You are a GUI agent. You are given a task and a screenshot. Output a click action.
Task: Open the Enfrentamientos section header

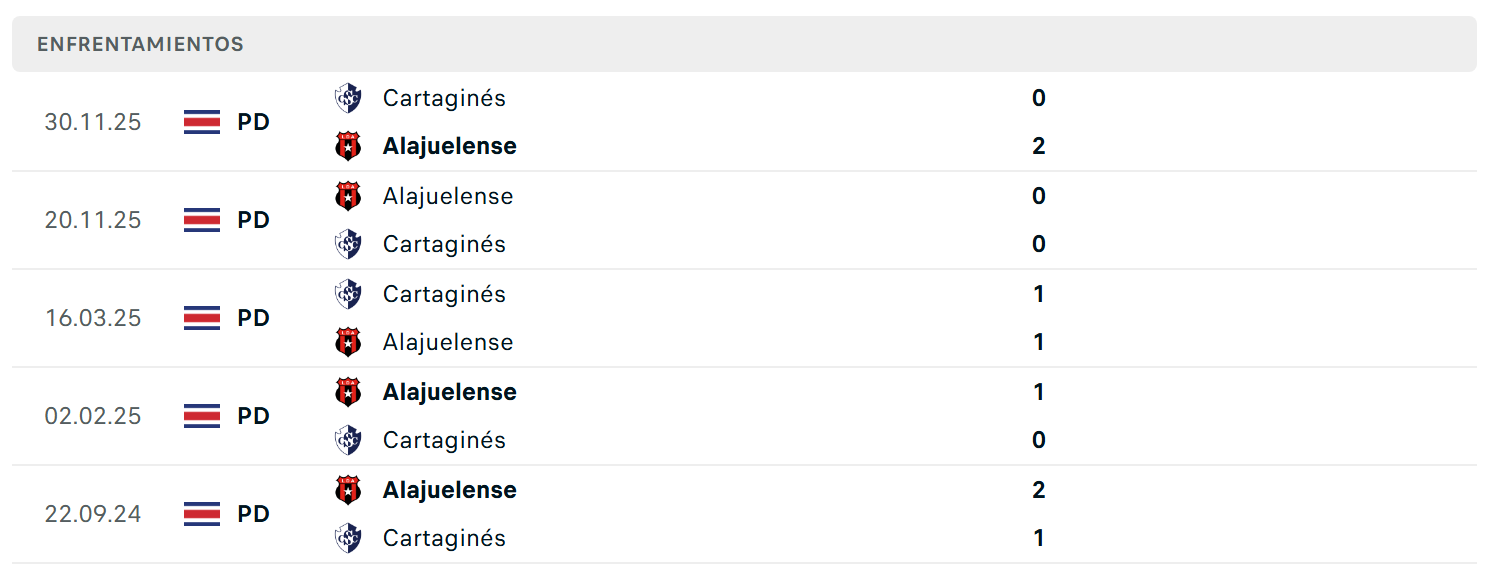click(x=744, y=44)
